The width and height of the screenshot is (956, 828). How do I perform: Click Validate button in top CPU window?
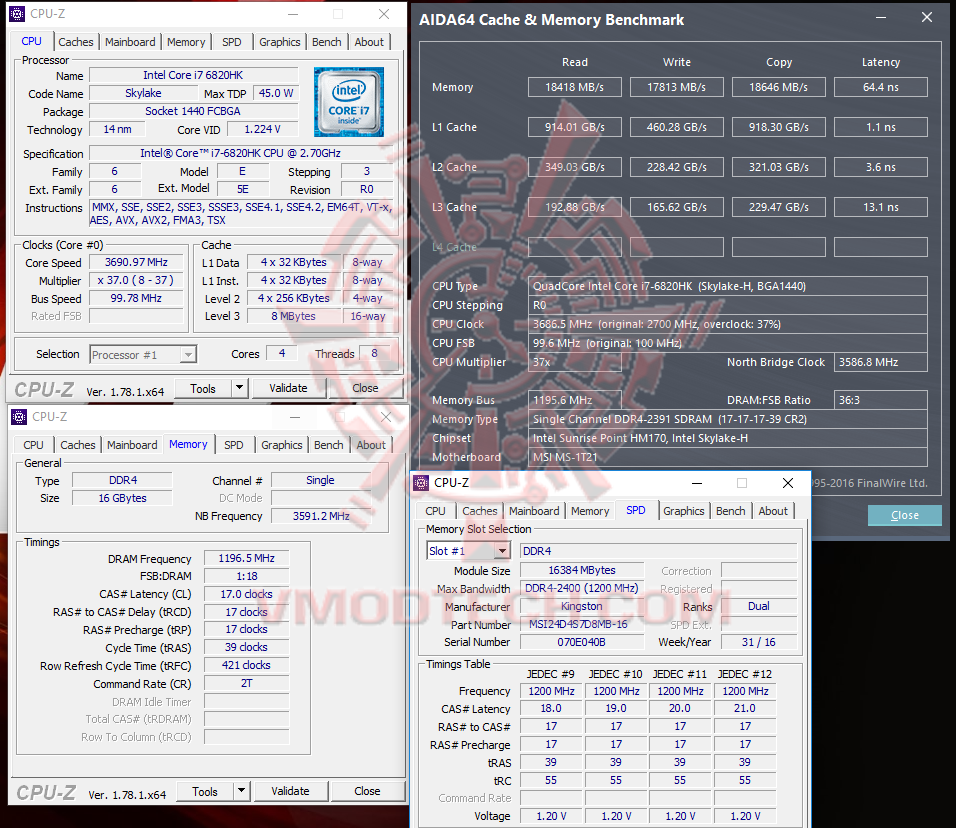pos(288,388)
